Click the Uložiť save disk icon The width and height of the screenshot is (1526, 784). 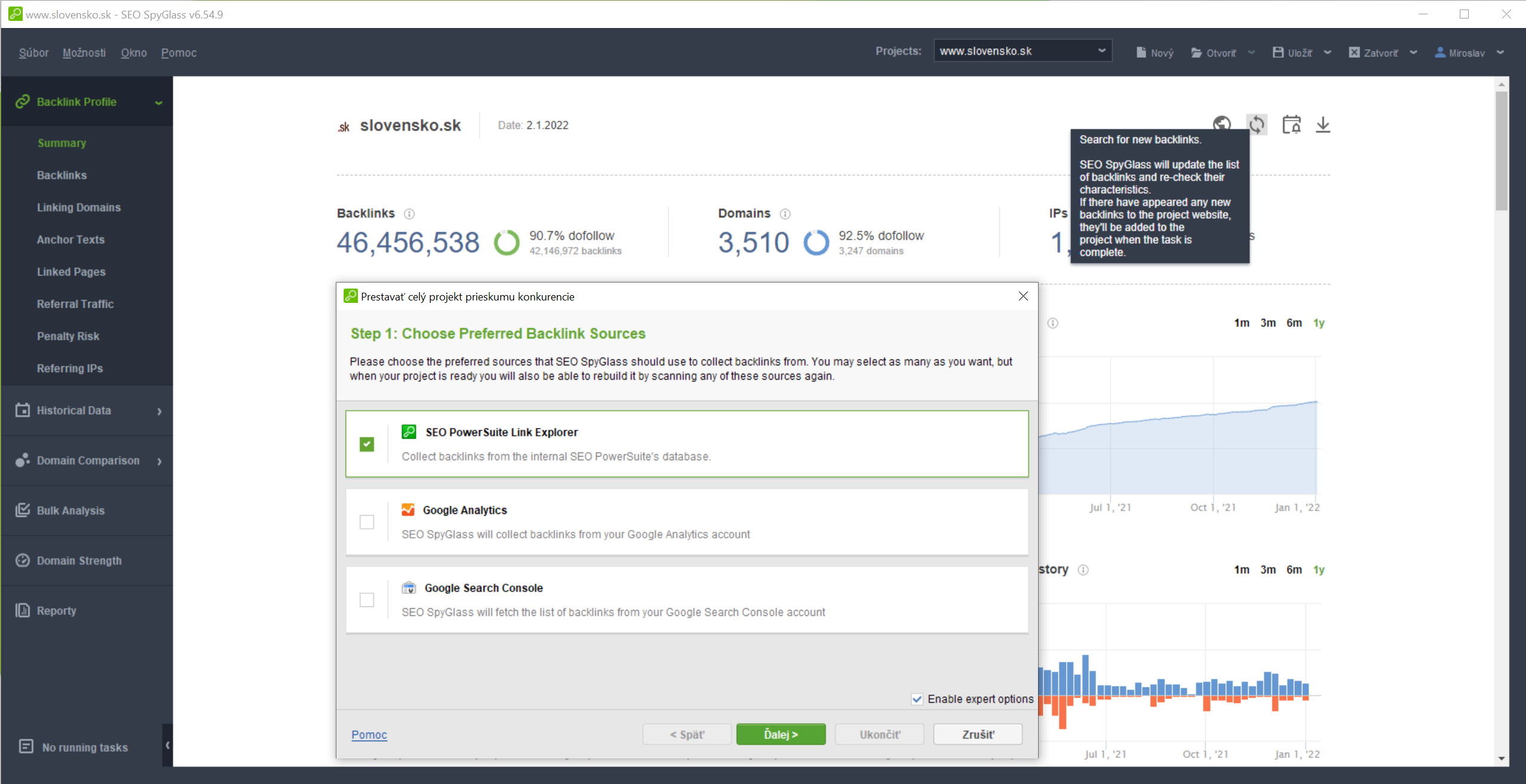1278,52
